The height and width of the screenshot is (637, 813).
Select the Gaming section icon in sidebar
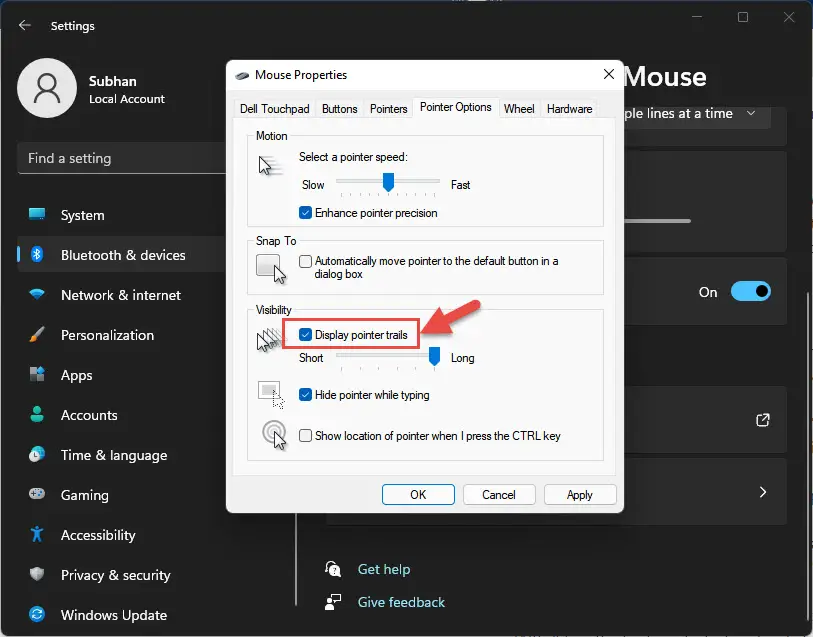tap(37, 495)
